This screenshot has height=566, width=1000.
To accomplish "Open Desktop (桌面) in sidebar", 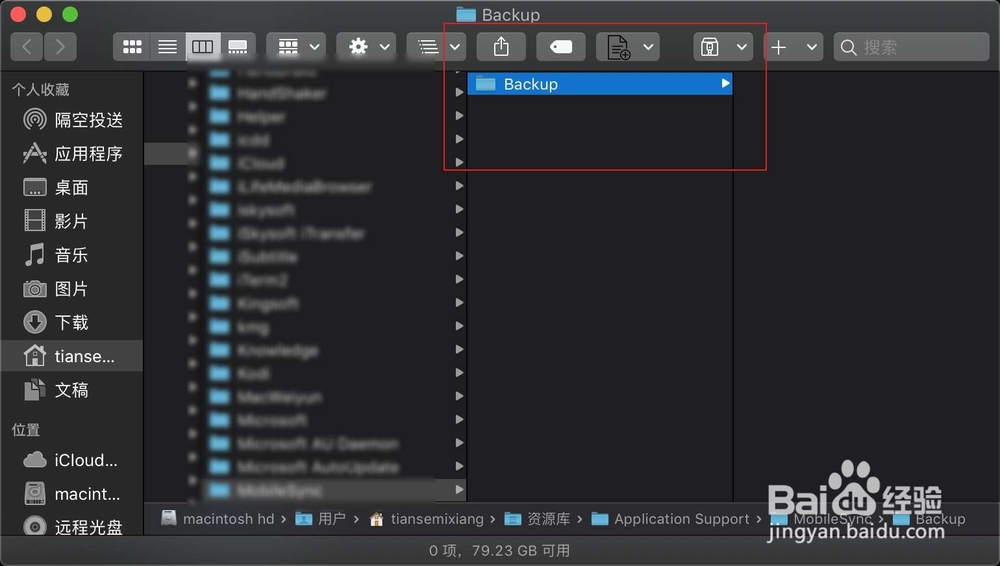I will click(72, 187).
